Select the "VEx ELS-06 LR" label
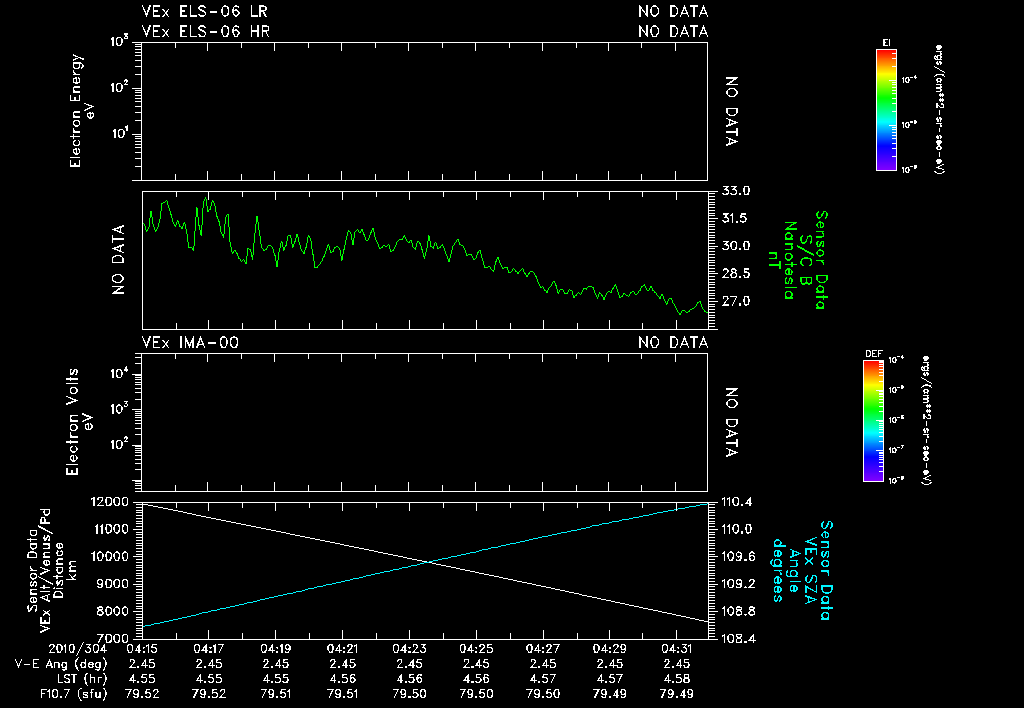Image resolution: width=1024 pixels, height=708 pixels. click(x=204, y=12)
